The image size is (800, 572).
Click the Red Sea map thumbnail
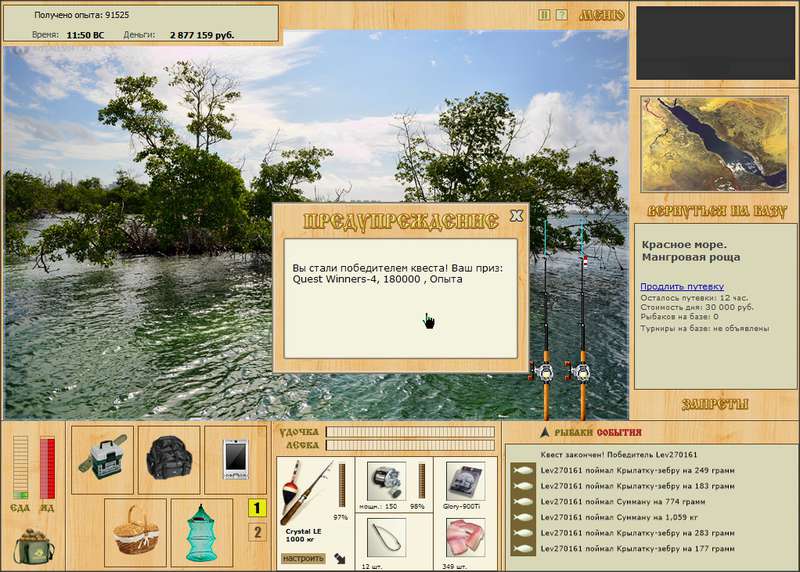point(715,144)
